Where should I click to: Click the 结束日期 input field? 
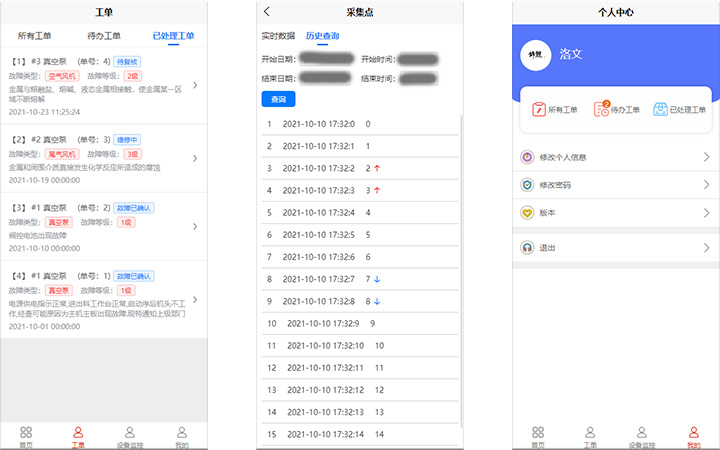326,79
